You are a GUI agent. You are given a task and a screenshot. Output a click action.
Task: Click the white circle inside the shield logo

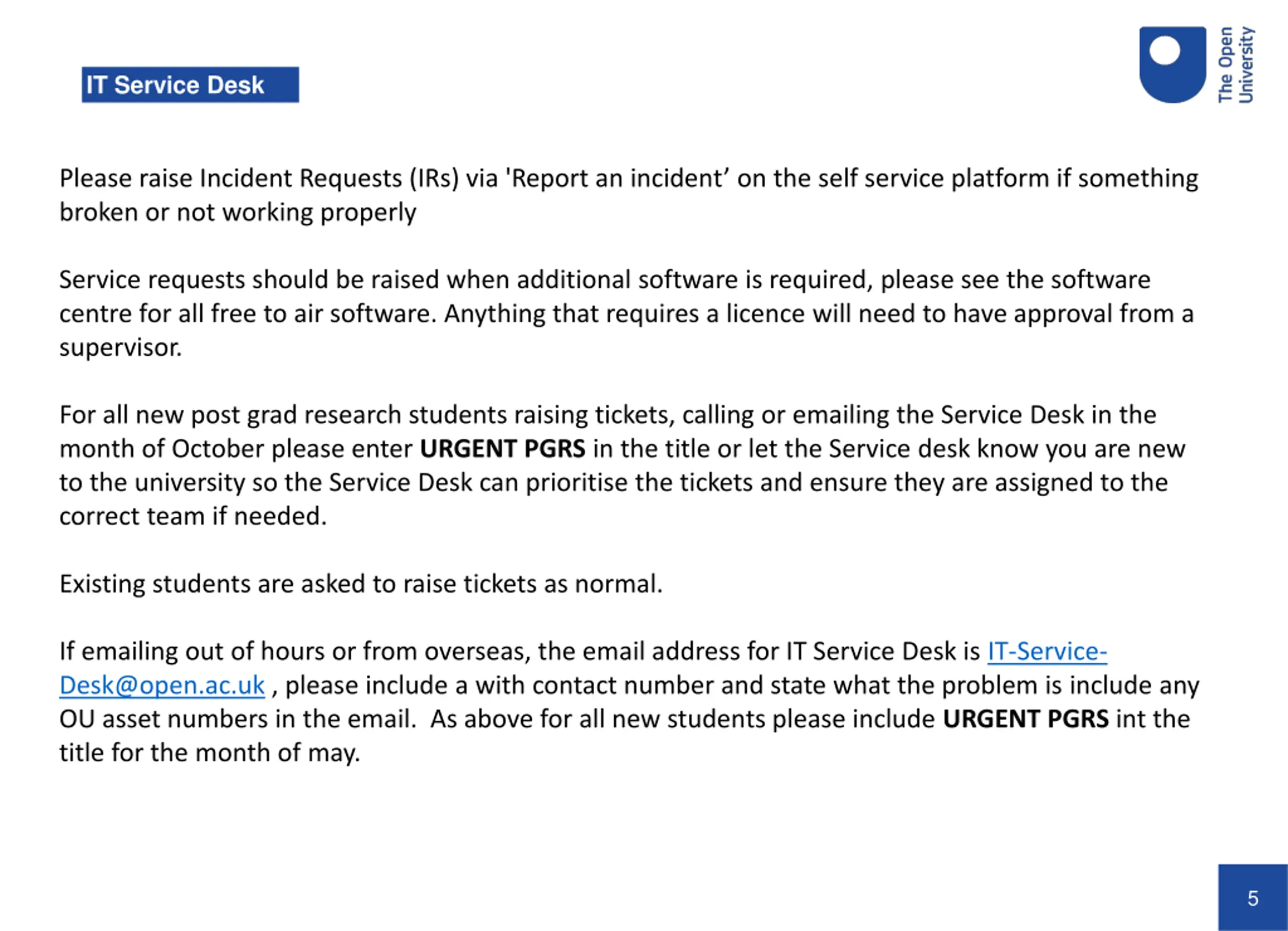[x=1165, y=51]
